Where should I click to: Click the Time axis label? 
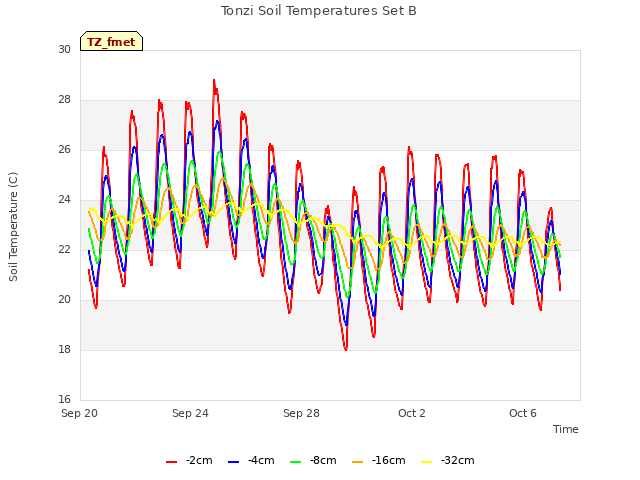[x=566, y=429]
